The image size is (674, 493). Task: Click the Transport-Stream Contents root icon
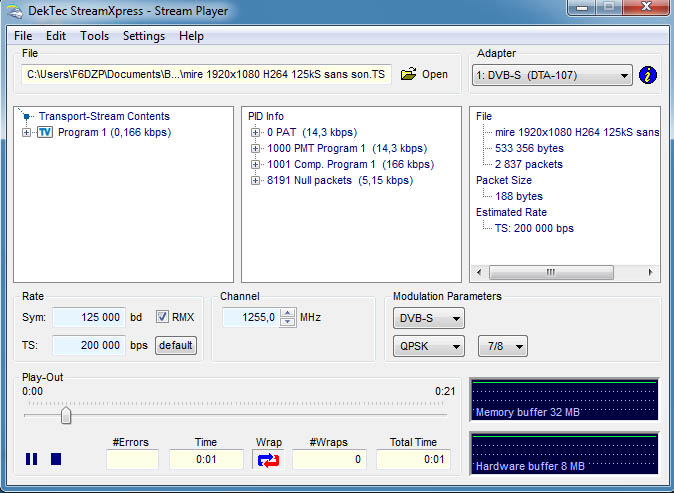[x=28, y=117]
